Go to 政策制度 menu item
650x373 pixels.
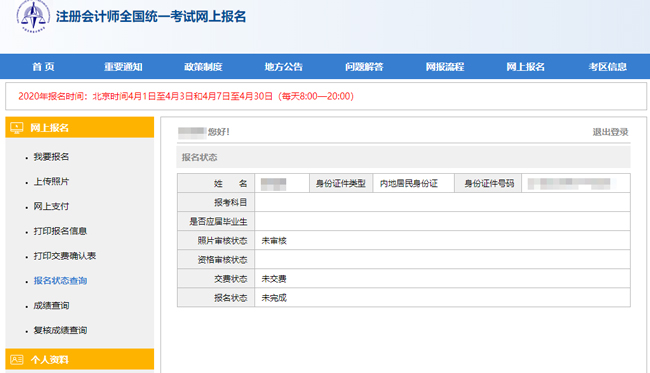point(203,67)
